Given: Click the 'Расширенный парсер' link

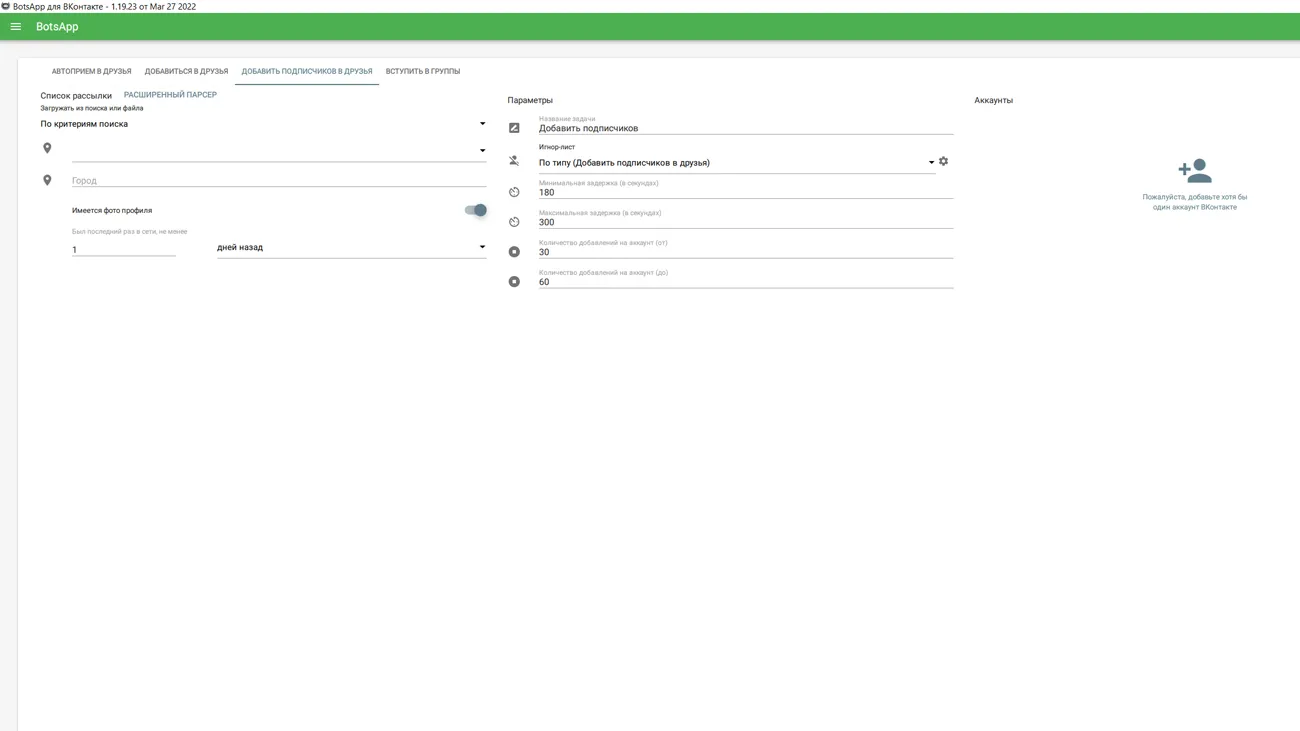Looking at the screenshot, I should 170,95.
